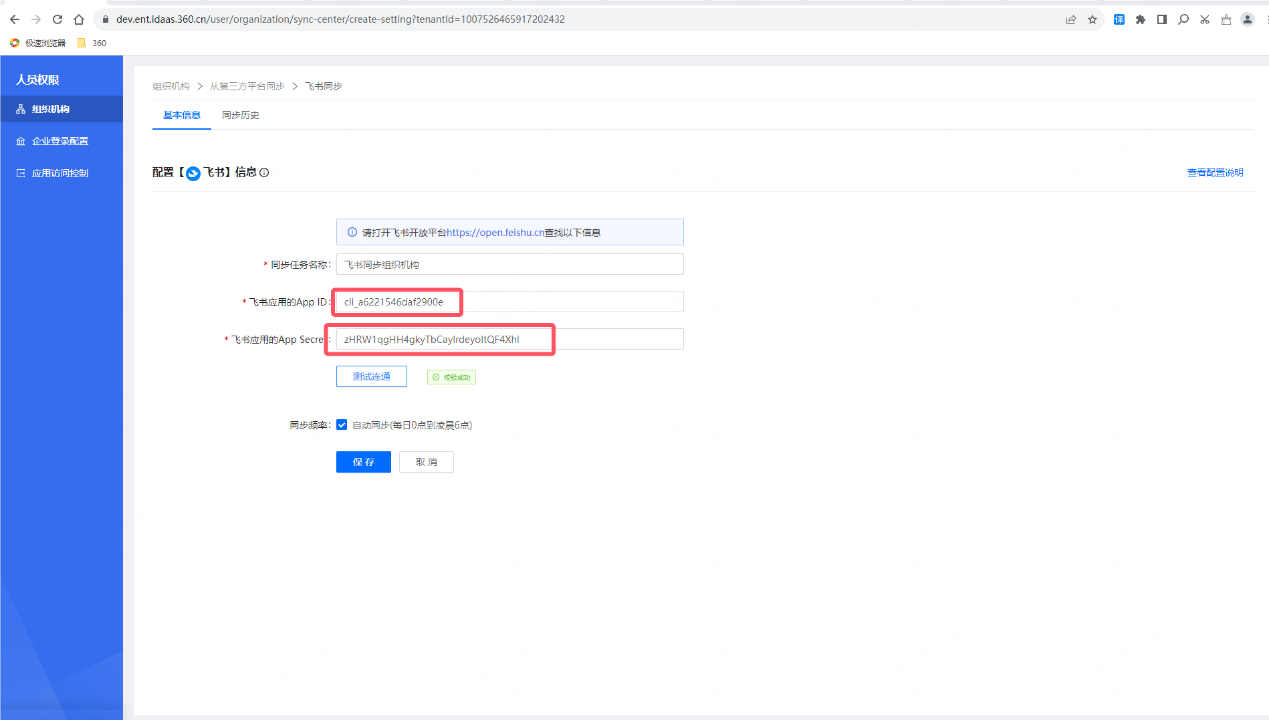Open the translate extension icon
Screen dimensions: 1269x720
pos(1119,19)
